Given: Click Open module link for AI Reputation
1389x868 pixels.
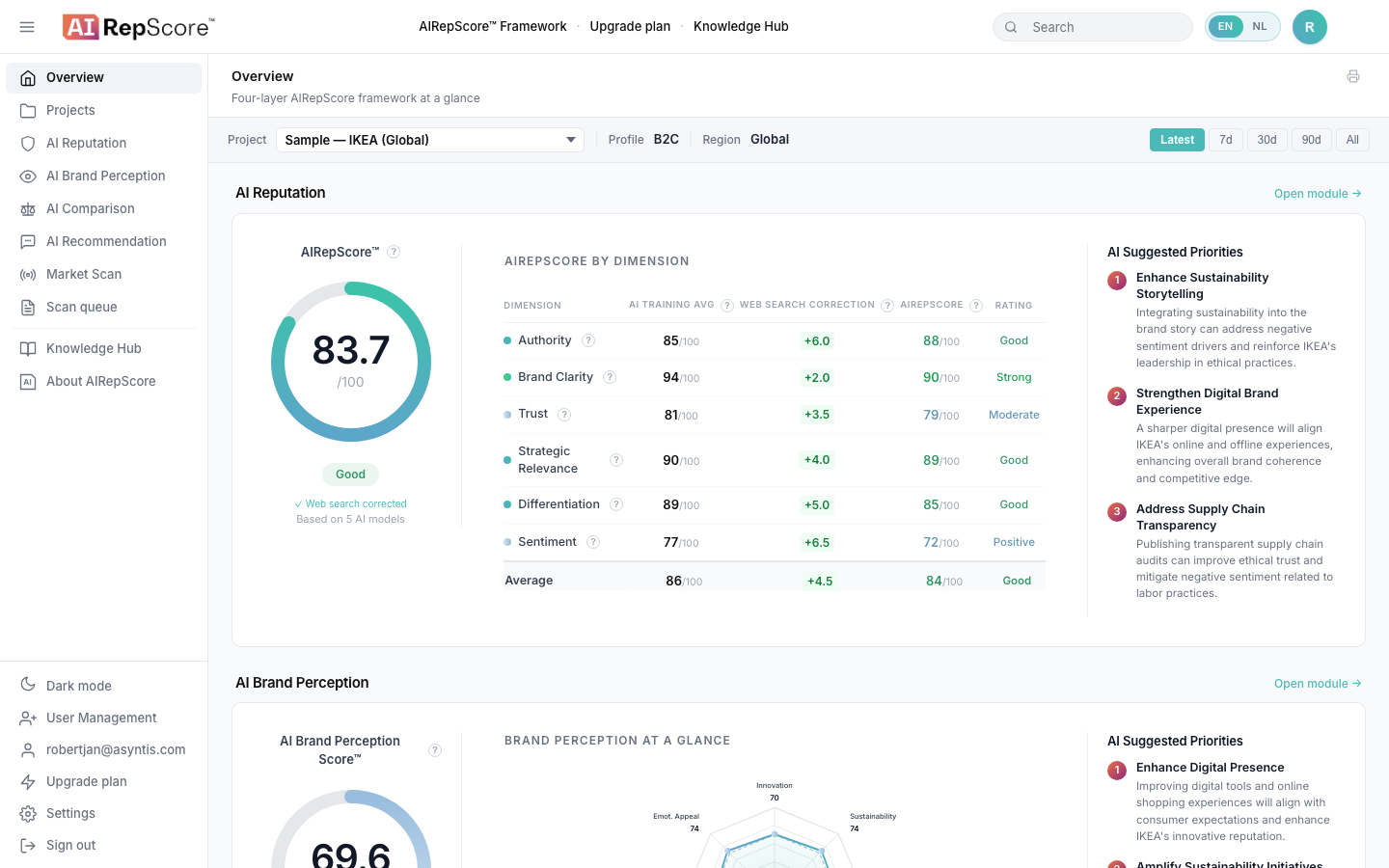Looking at the screenshot, I should tap(1318, 194).
